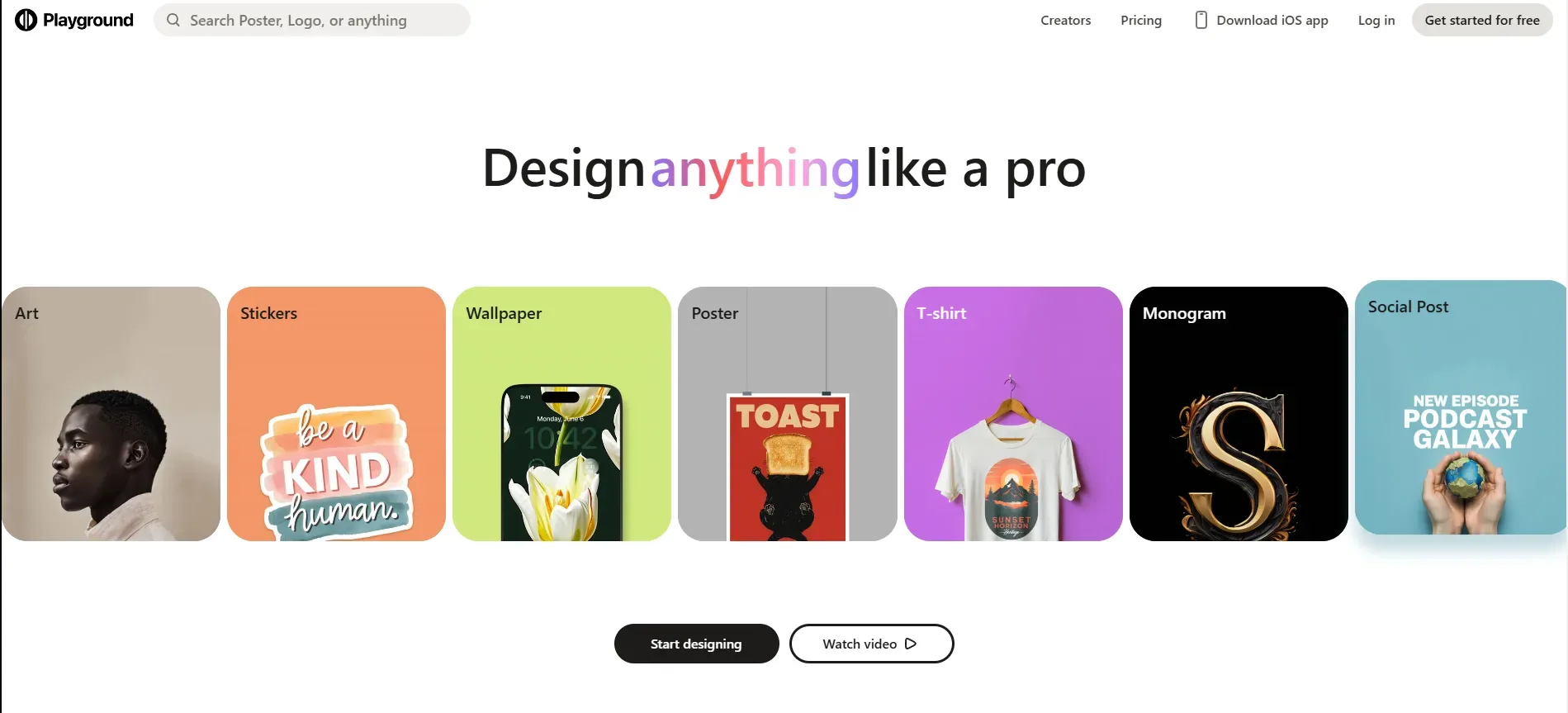
Task: Click the Playground logo icon
Action: pyautogui.click(x=26, y=20)
